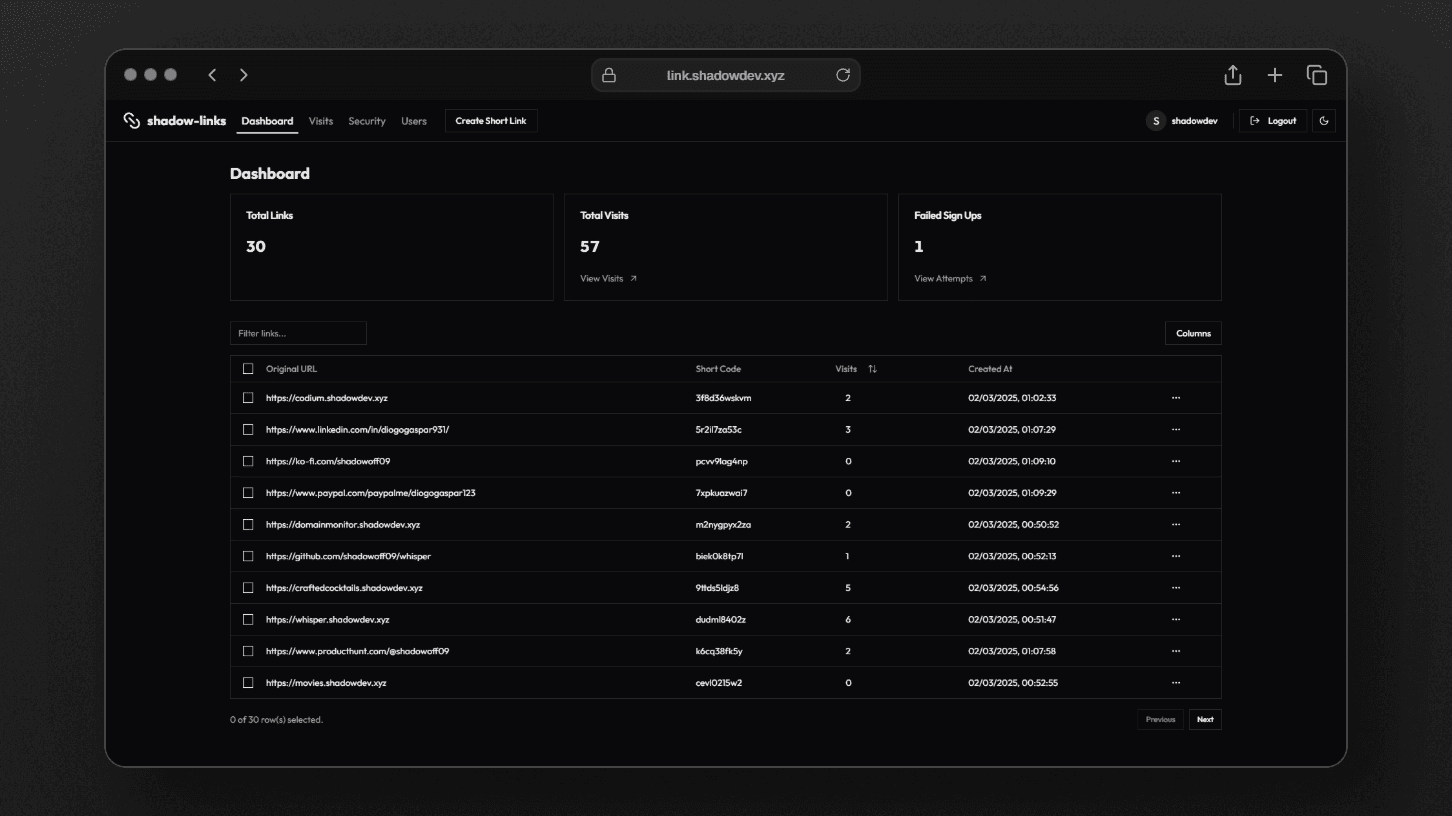
Task: Open a new tab with the plus icon
Action: 1275,75
